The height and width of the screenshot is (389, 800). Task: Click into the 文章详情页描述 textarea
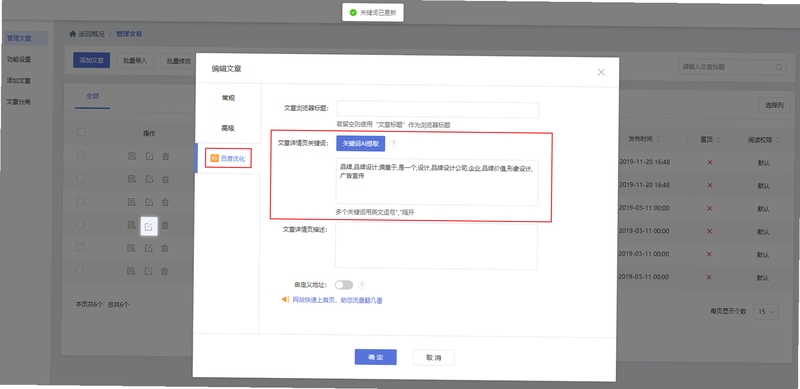(x=436, y=247)
